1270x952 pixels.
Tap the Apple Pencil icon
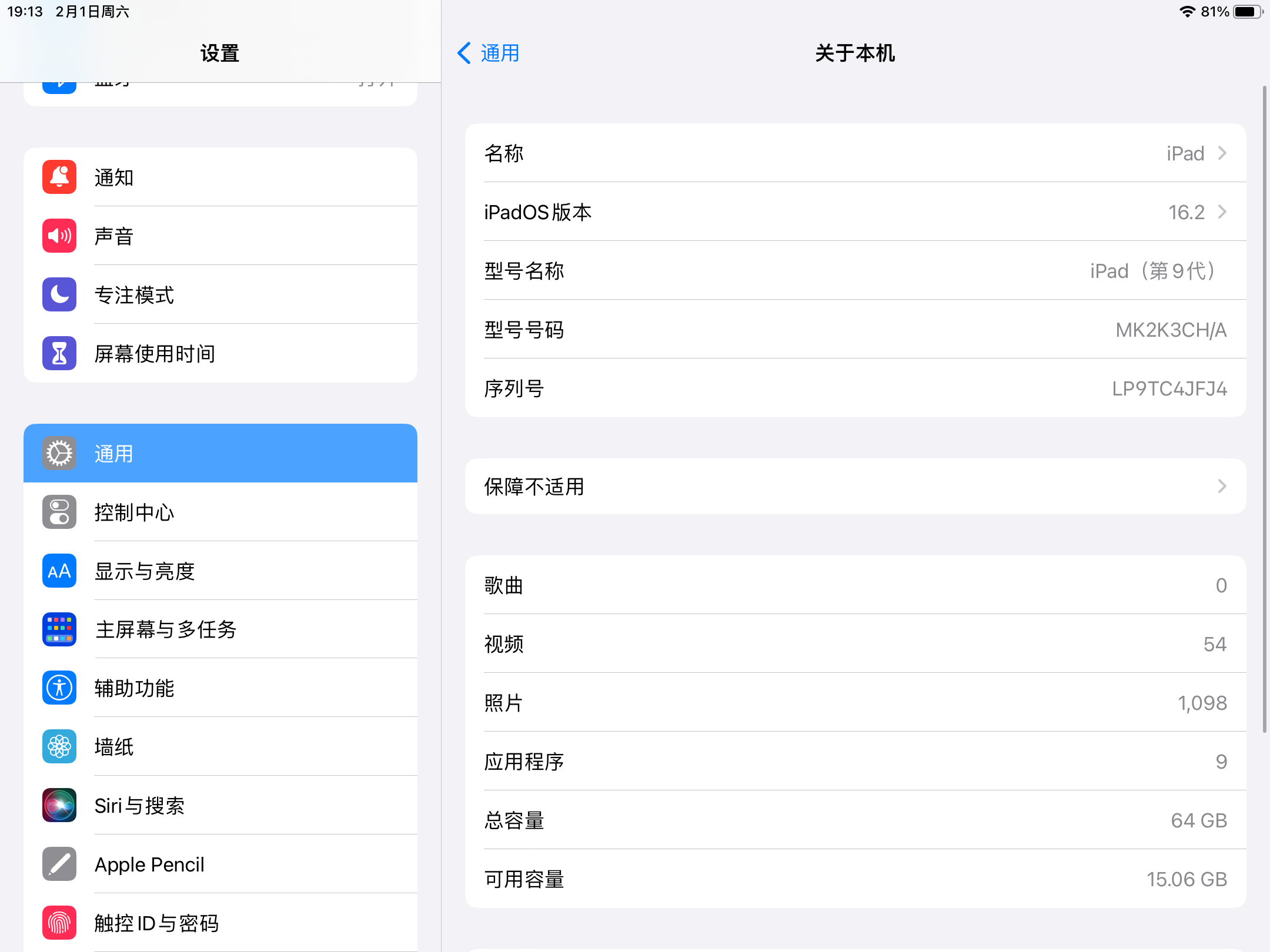point(59,864)
